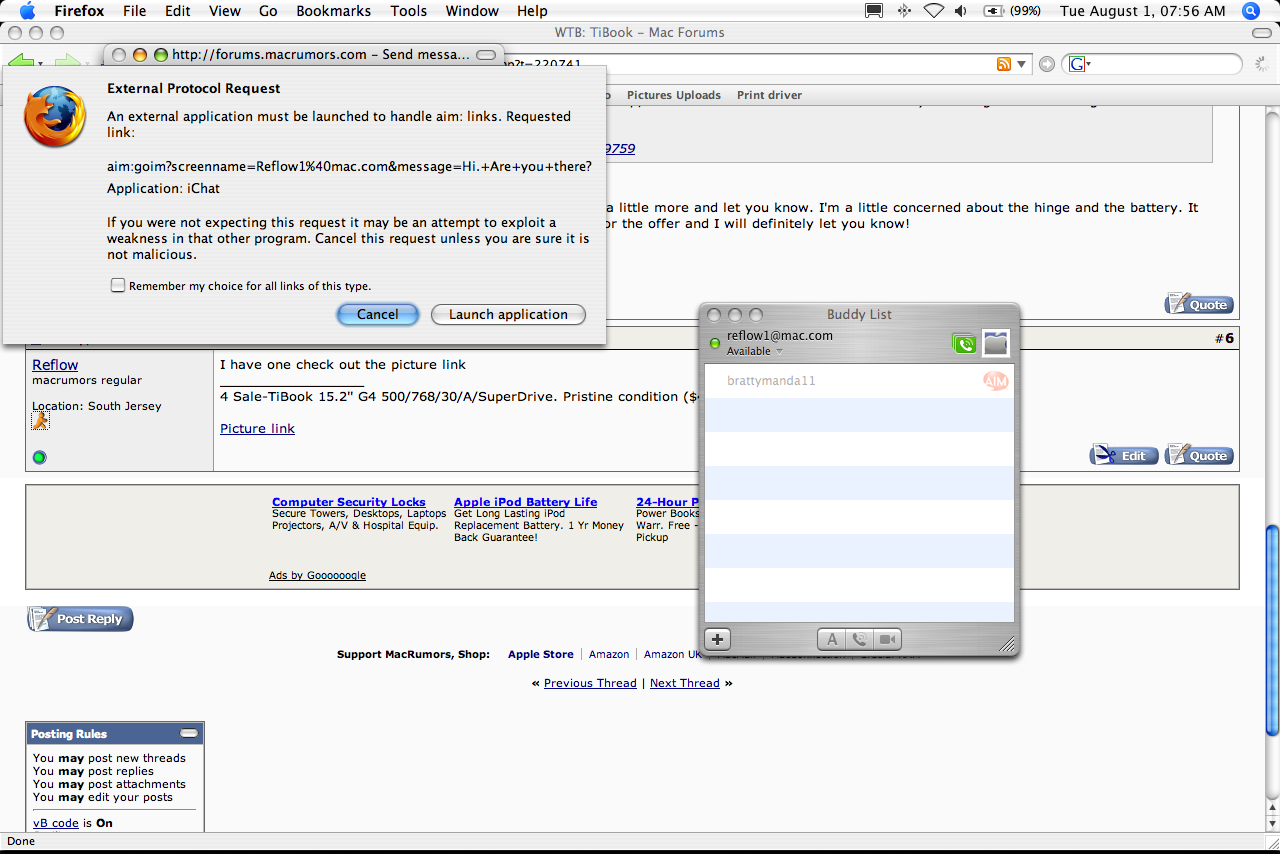1280x854 pixels.
Task: Click the Quote button on post 6
Action: (1199, 456)
